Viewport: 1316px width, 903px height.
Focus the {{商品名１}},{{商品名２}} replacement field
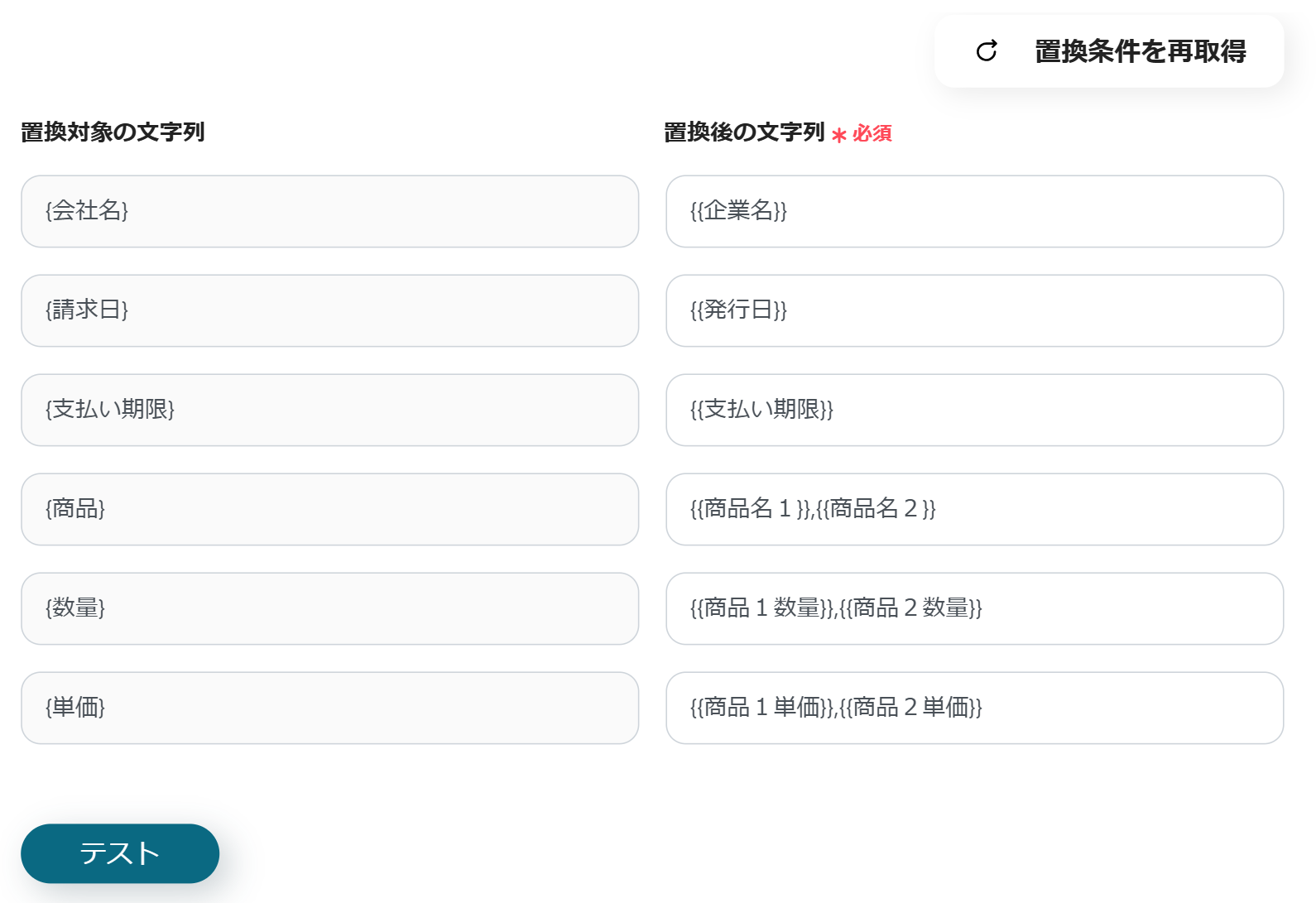pos(974,509)
